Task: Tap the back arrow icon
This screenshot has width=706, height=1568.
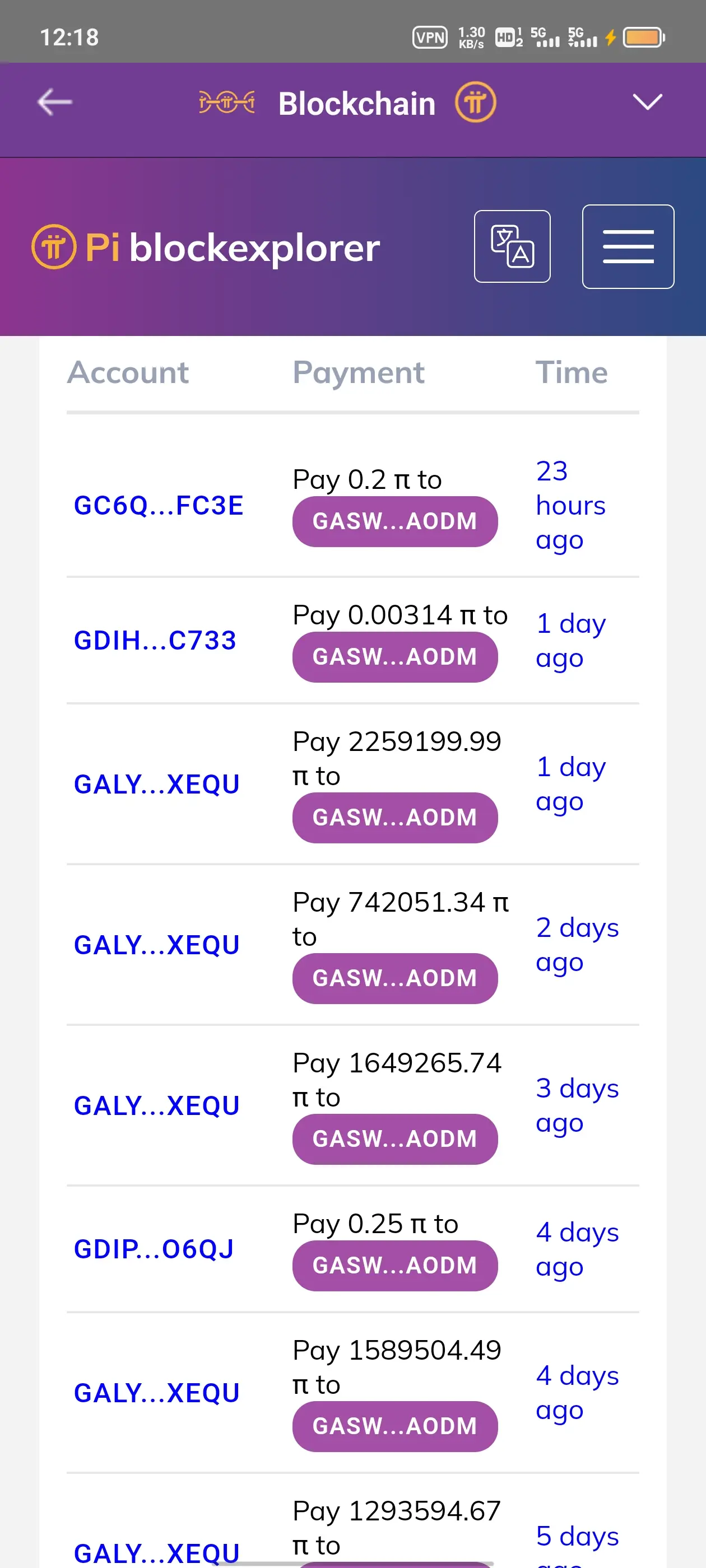Action: [55, 102]
